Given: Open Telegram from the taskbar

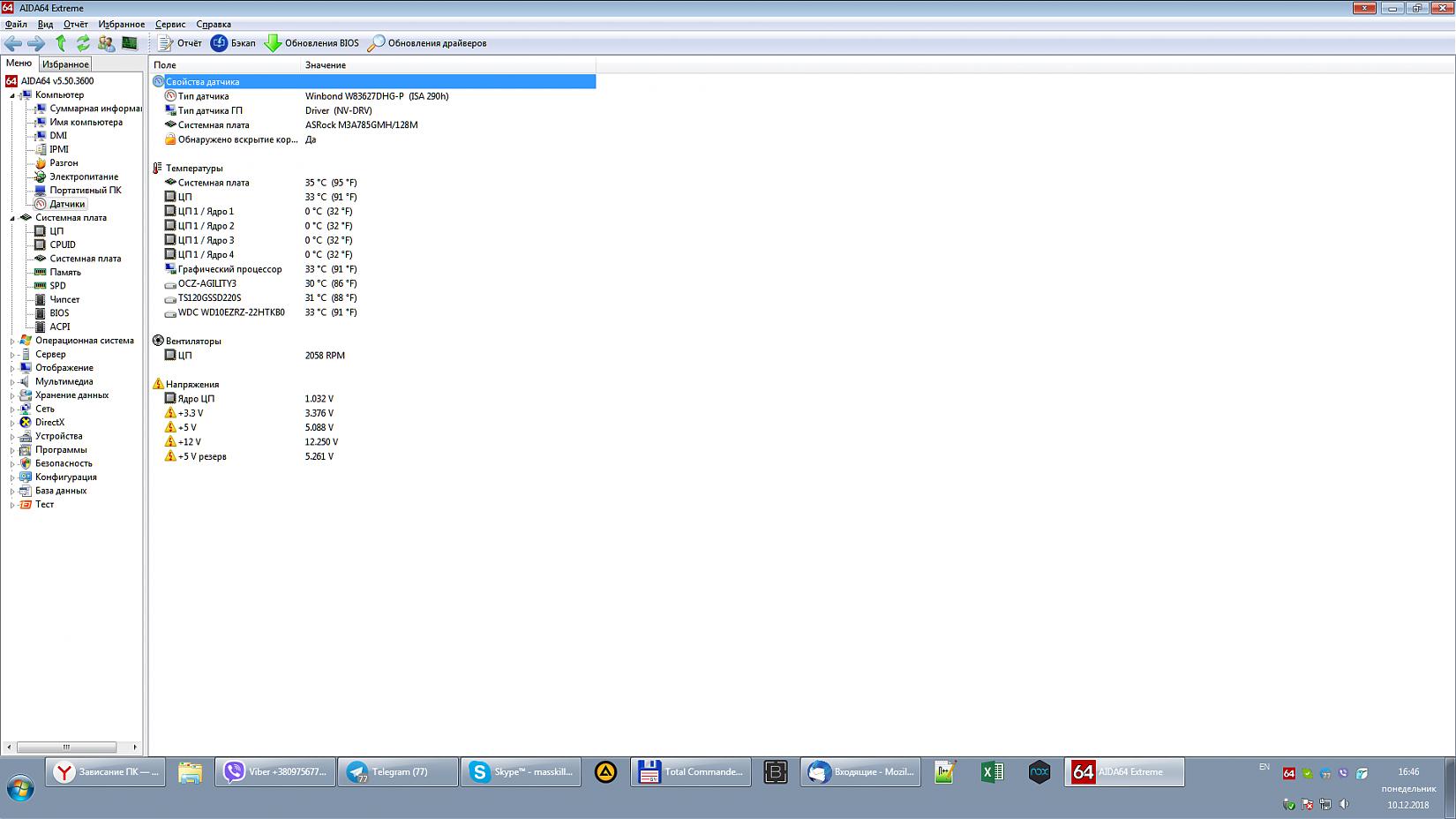Looking at the screenshot, I should click(398, 772).
